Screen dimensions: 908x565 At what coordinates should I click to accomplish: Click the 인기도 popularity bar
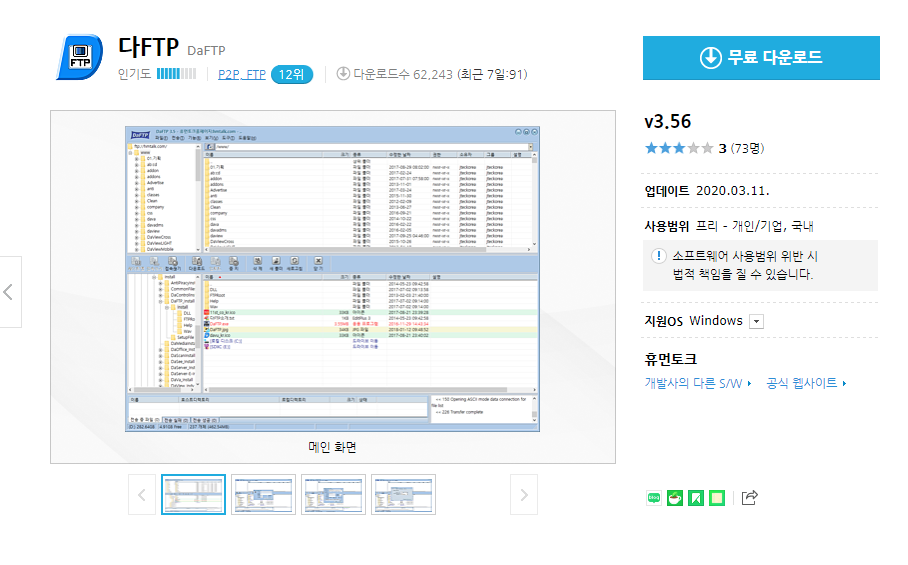tap(177, 74)
